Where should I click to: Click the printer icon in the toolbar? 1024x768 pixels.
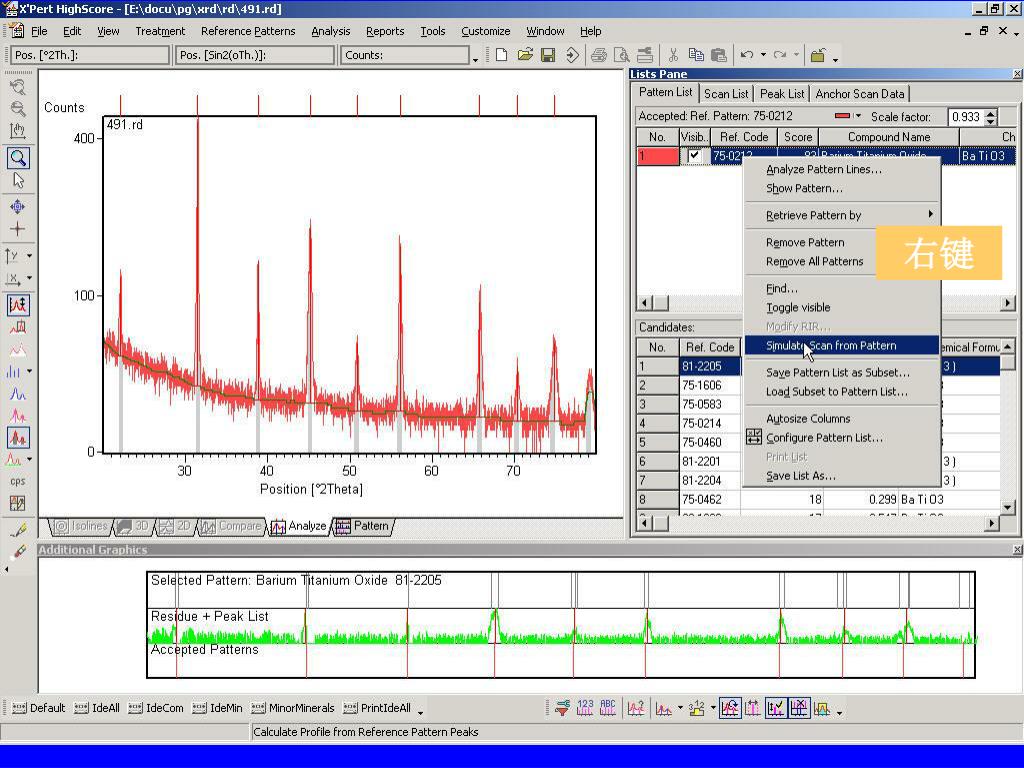598,55
